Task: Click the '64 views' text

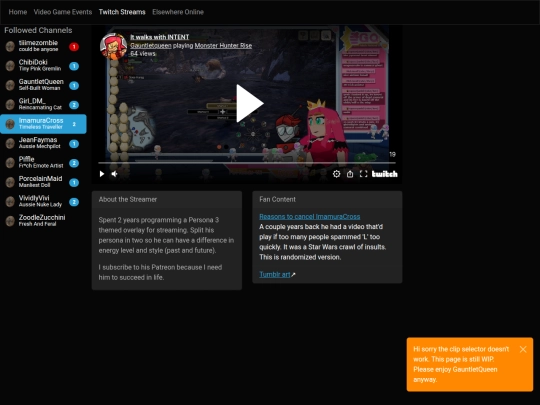Action: click(x=143, y=54)
